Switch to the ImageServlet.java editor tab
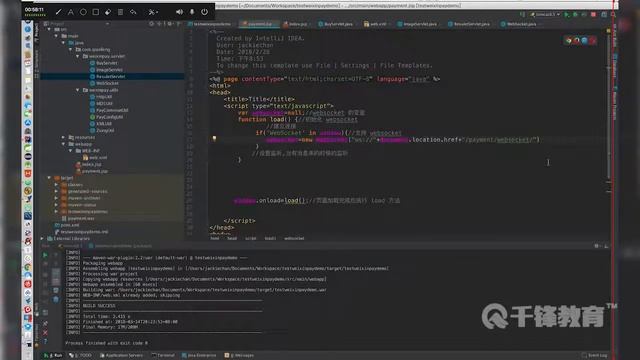This screenshot has width=640, height=360. [x=418, y=24]
